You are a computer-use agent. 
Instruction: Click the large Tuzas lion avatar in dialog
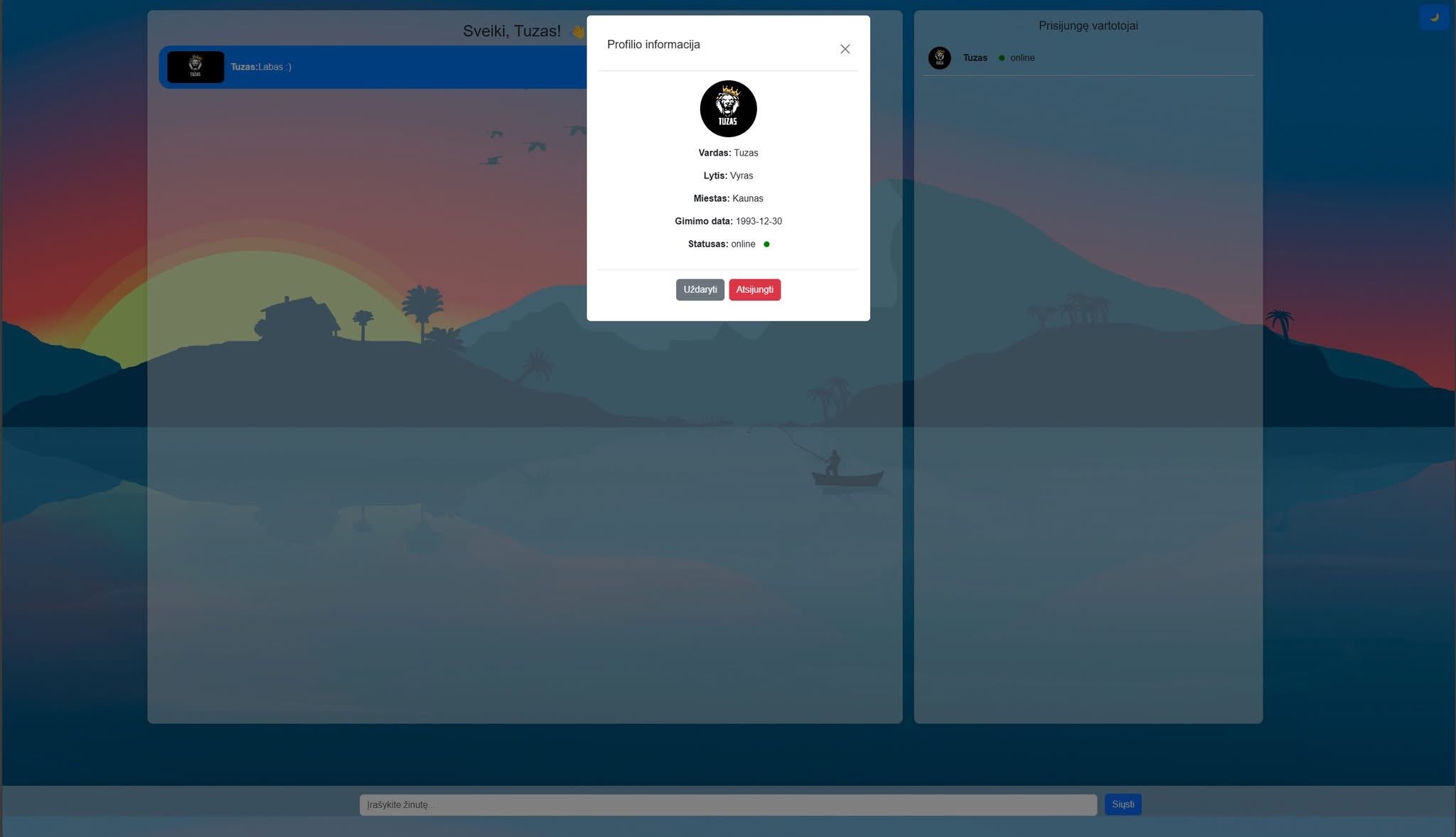728,109
